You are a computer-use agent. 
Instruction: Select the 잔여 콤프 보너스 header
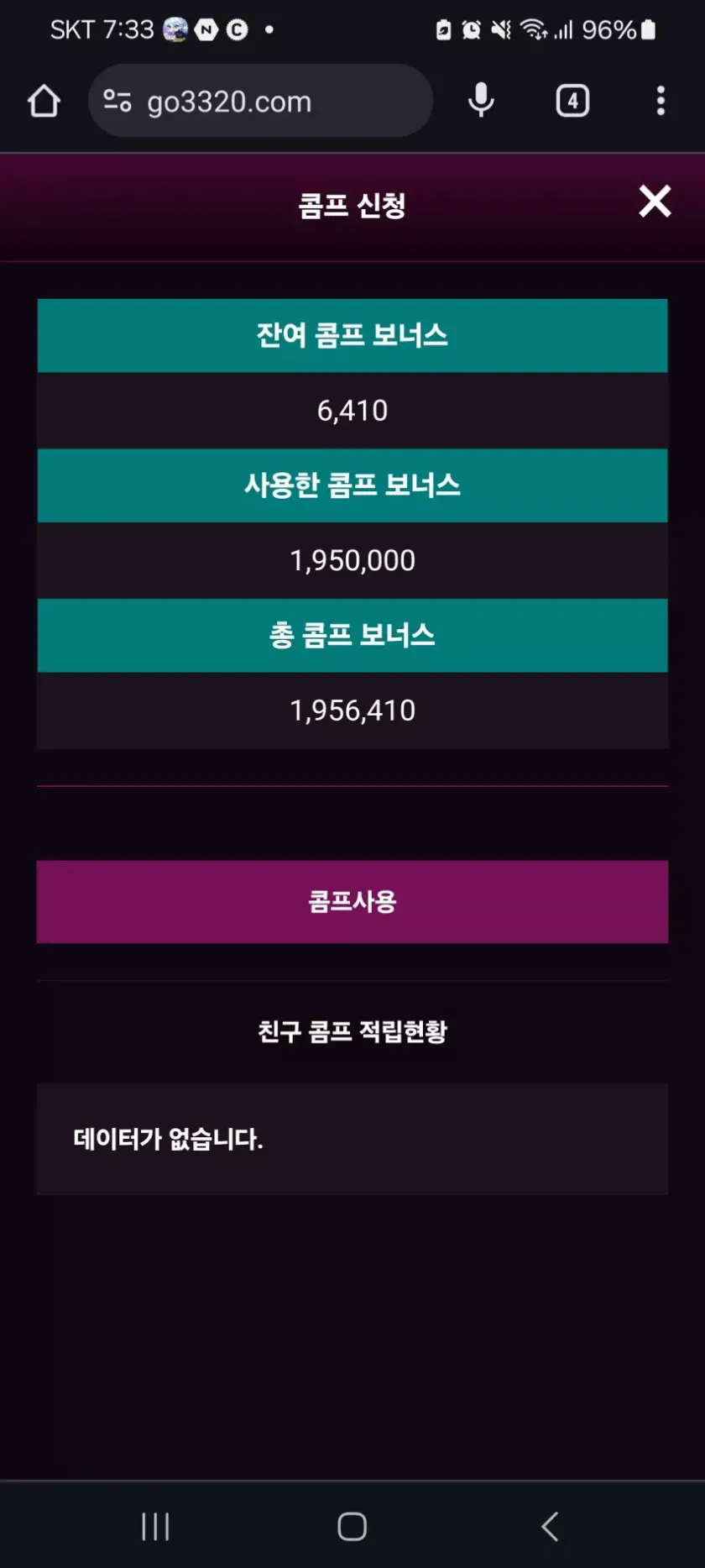coord(352,335)
